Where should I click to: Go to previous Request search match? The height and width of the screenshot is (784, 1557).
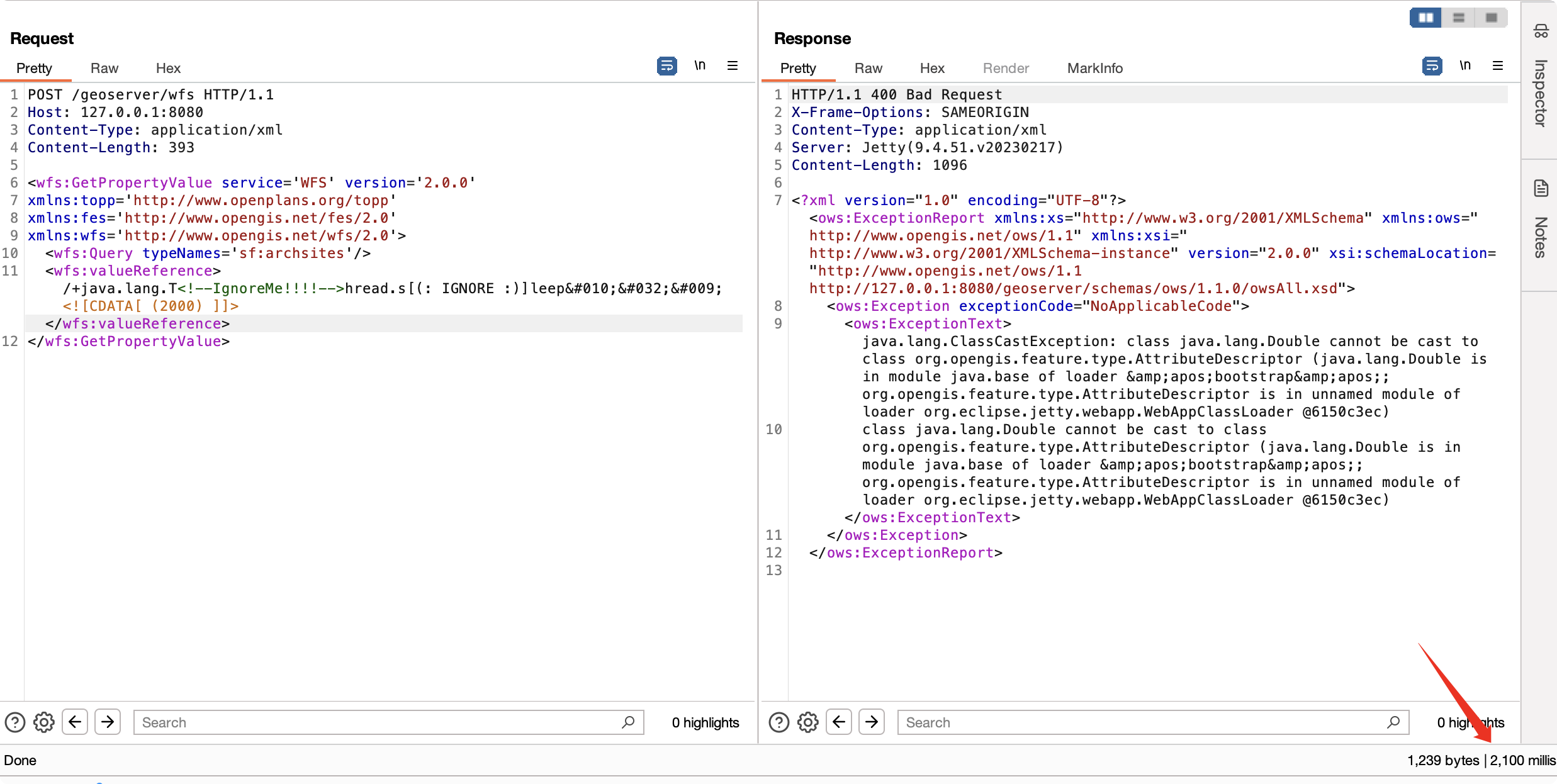coord(75,722)
